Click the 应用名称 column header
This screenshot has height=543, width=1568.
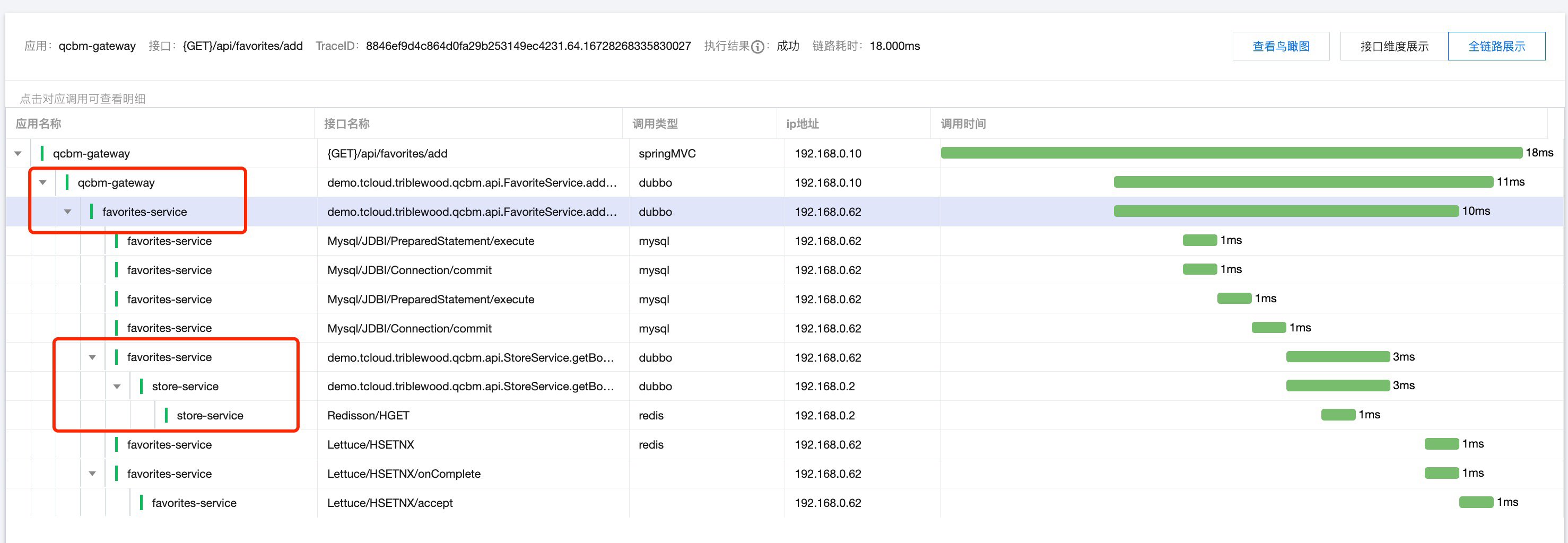[x=38, y=124]
